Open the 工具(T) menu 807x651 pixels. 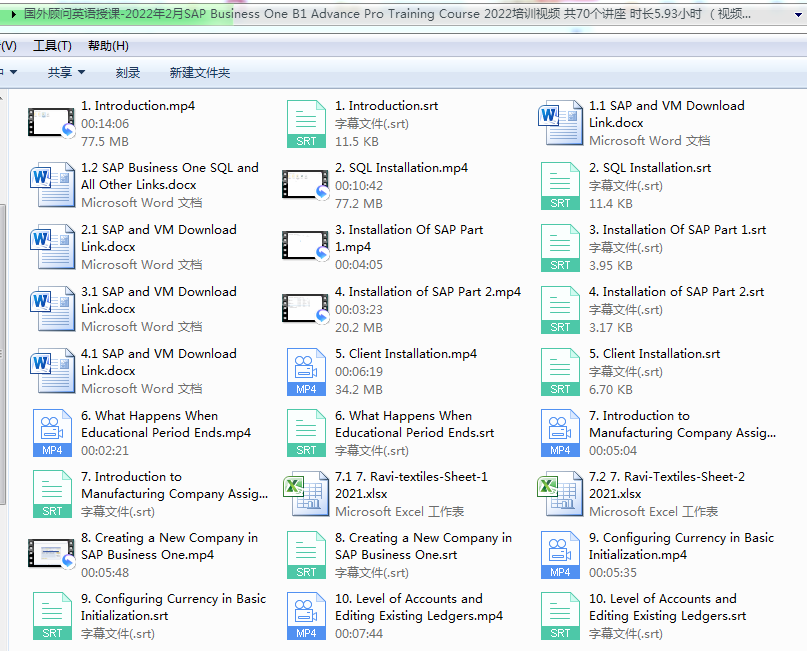click(x=52, y=46)
